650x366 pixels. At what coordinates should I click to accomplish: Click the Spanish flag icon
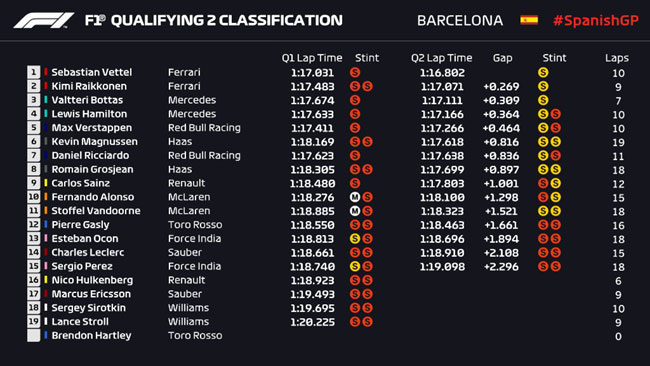pyautogui.click(x=529, y=20)
